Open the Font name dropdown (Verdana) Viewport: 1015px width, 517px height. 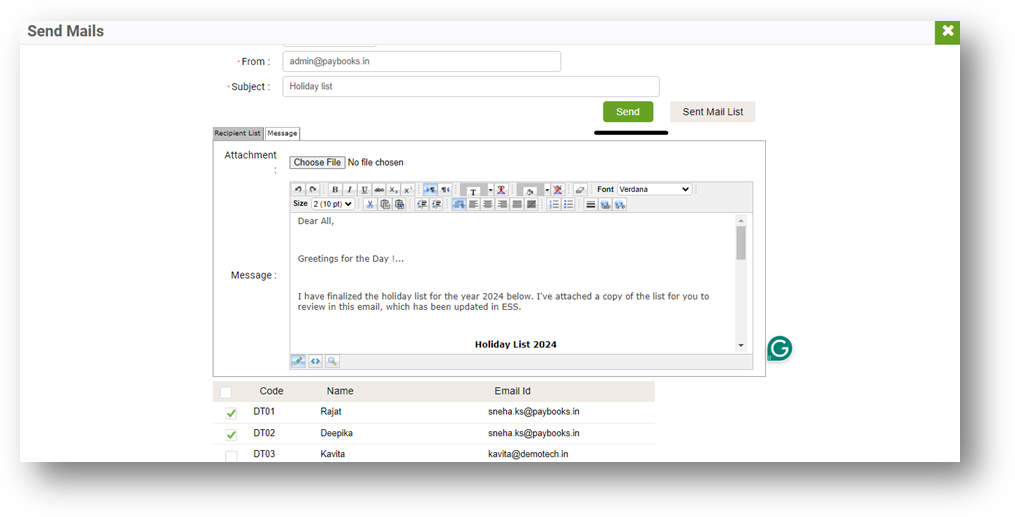tap(654, 189)
